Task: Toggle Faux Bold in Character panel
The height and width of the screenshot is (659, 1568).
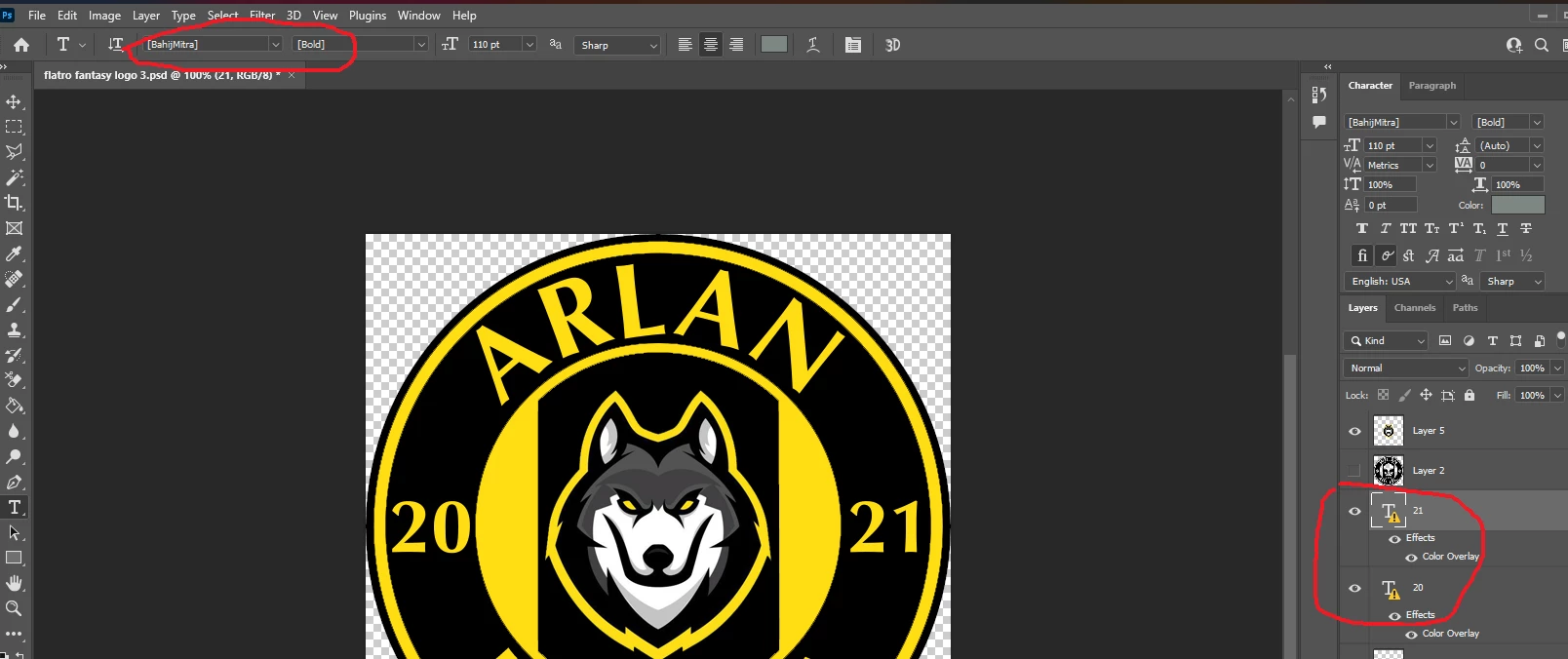Action: click(x=1362, y=228)
